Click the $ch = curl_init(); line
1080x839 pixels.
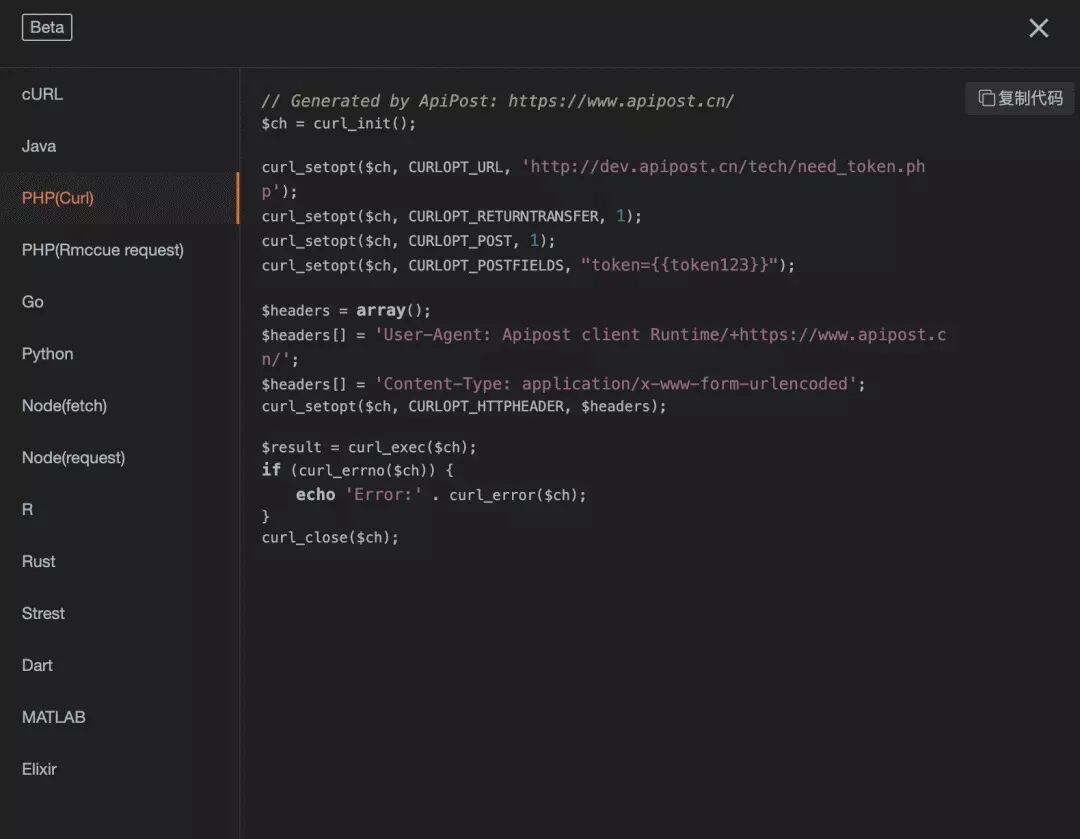point(338,124)
